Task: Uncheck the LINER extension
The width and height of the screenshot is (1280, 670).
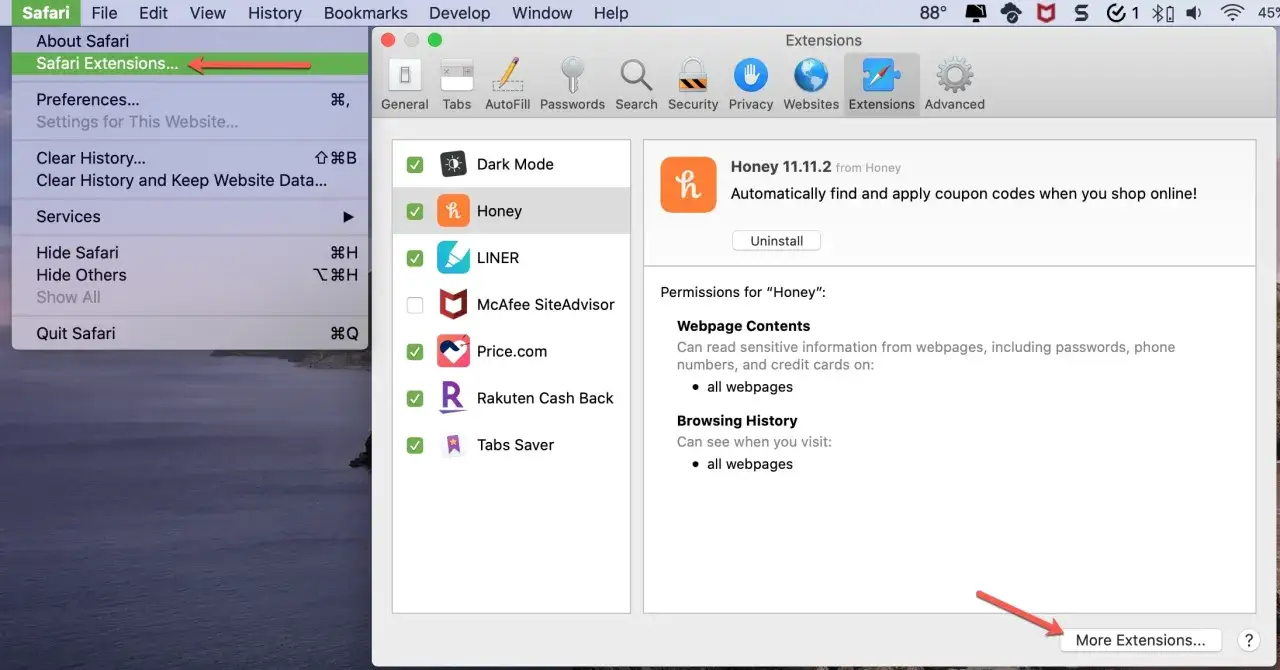Action: [415, 258]
